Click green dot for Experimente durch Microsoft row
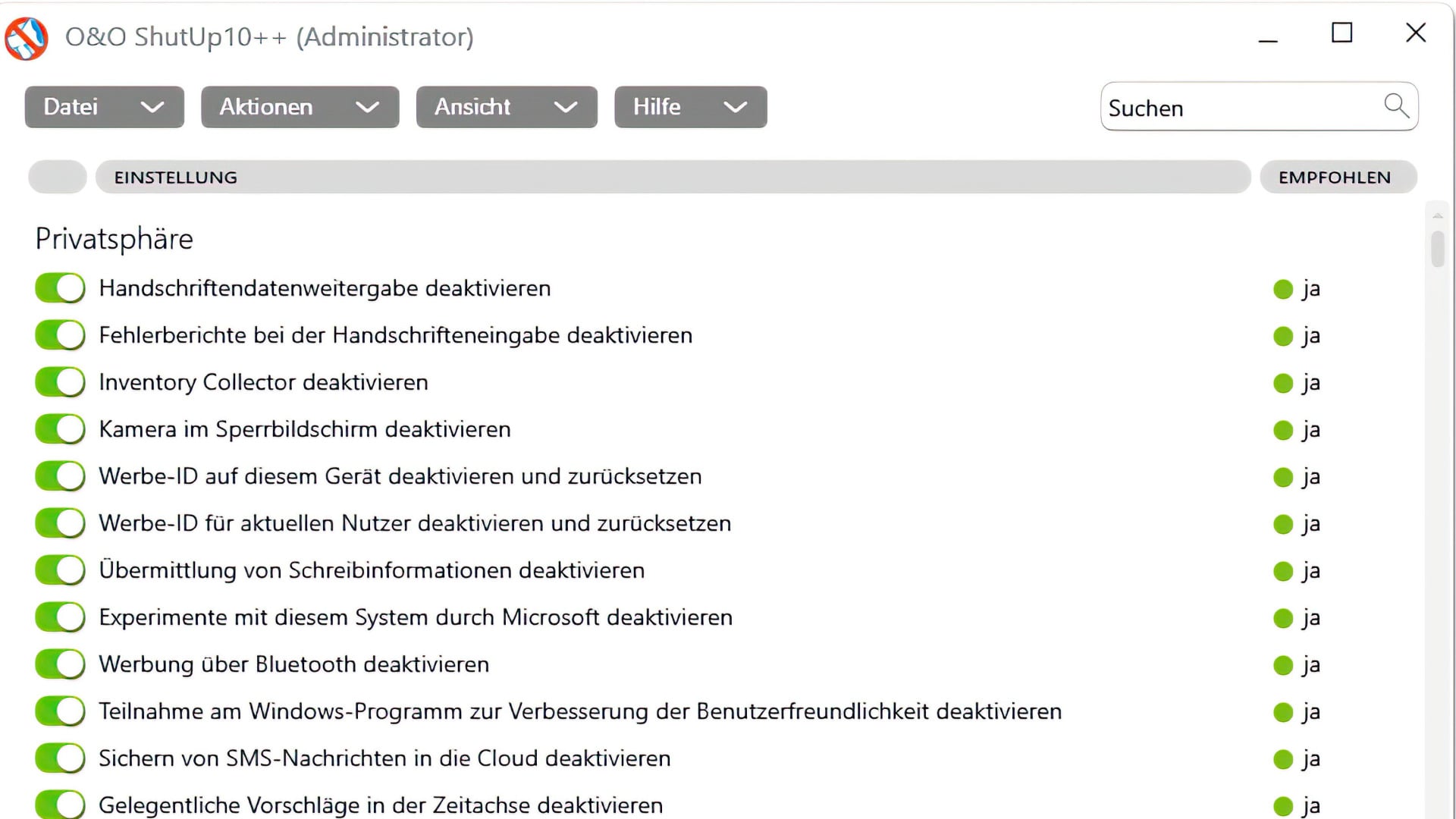This screenshot has width=1456, height=819. tap(1283, 618)
